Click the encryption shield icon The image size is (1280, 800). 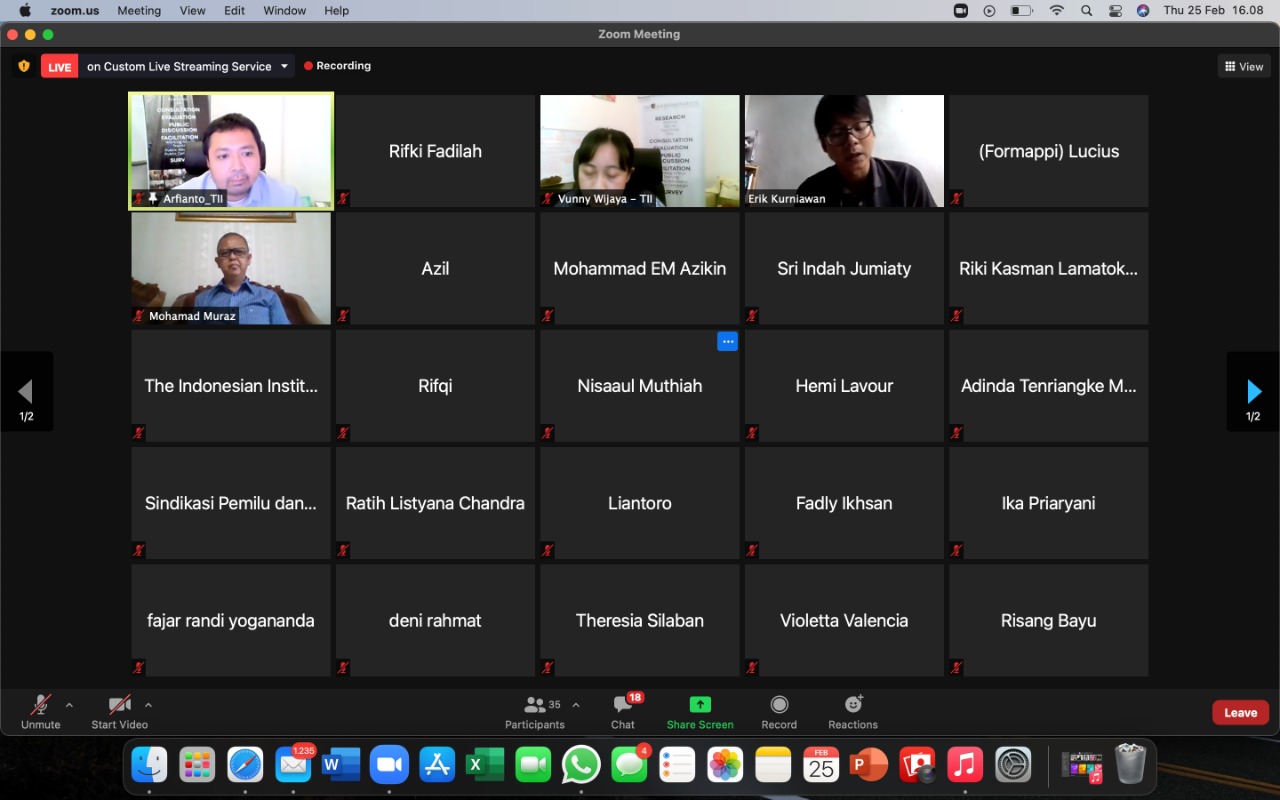click(x=24, y=66)
